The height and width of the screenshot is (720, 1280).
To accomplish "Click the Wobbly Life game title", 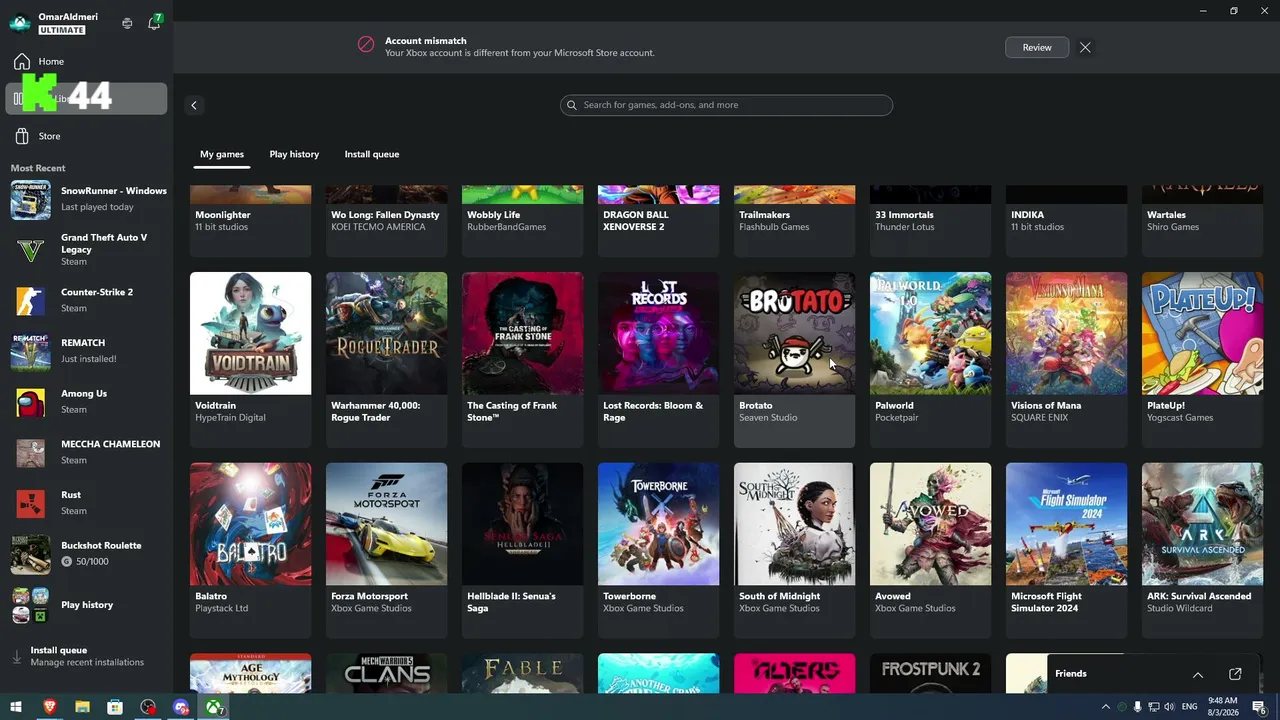I will tap(494, 215).
